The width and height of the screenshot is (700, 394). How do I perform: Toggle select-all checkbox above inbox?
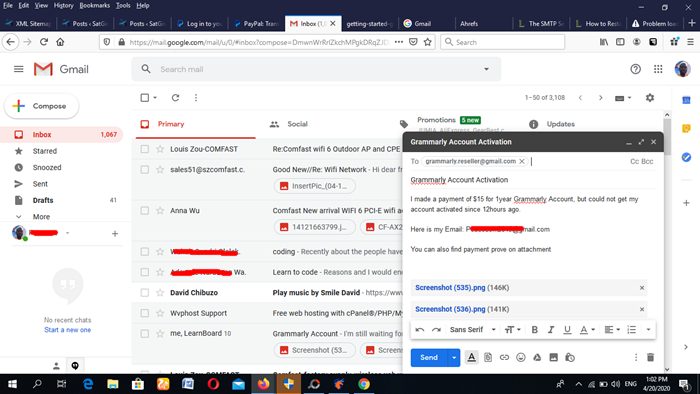pos(145,97)
